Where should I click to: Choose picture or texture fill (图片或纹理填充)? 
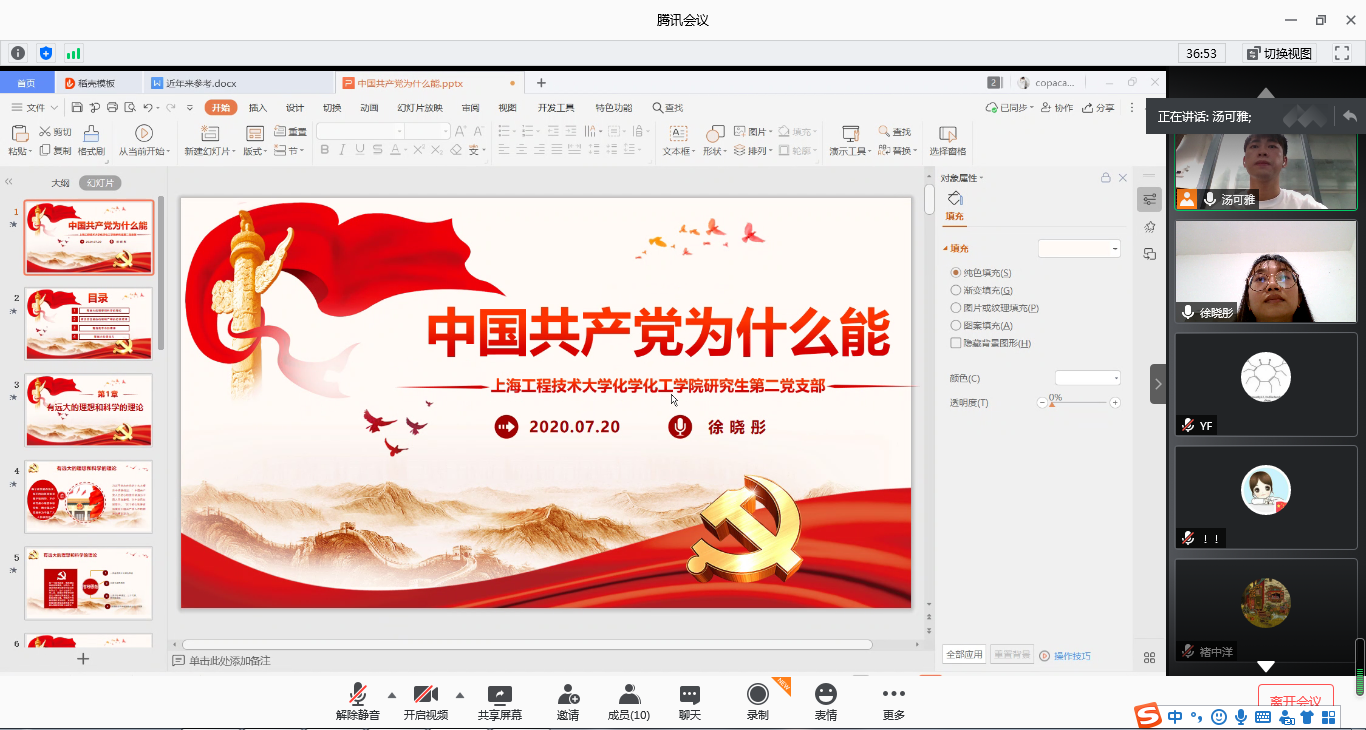[956, 308]
